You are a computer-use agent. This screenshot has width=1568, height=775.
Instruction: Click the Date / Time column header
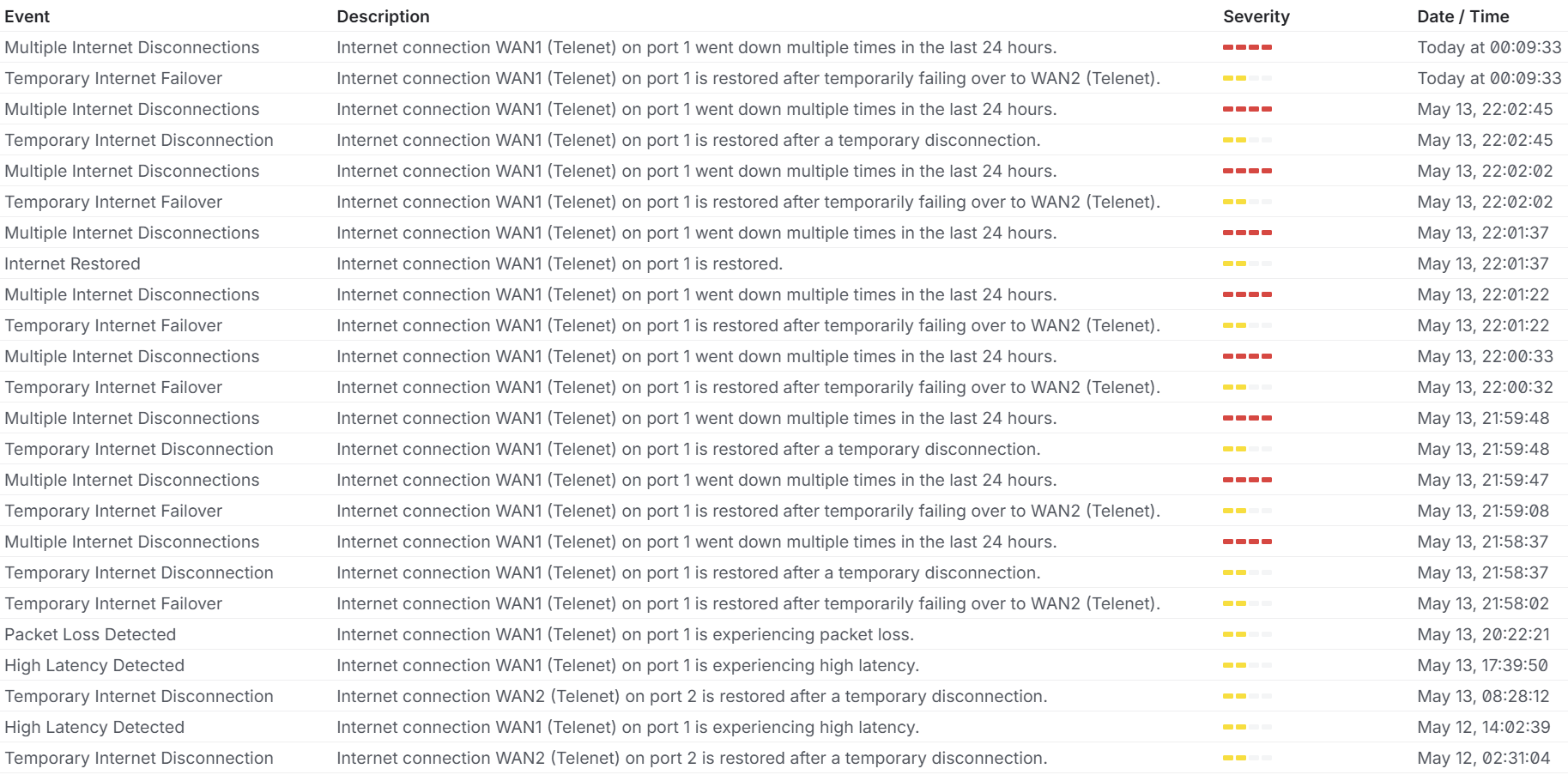click(1463, 16)
